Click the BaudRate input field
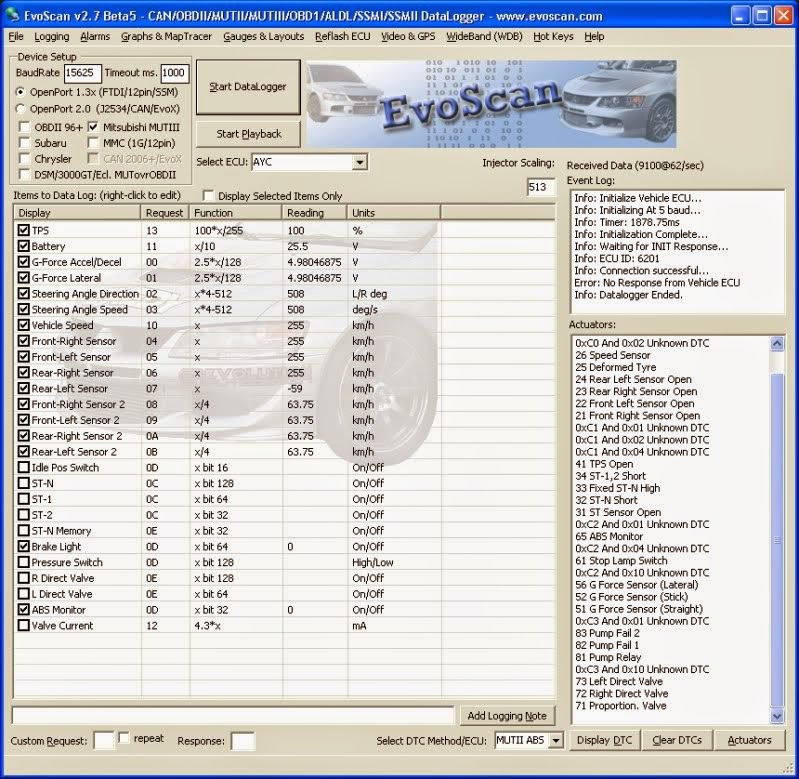This screenshot has height=779, width=799. tap(83, 73)
